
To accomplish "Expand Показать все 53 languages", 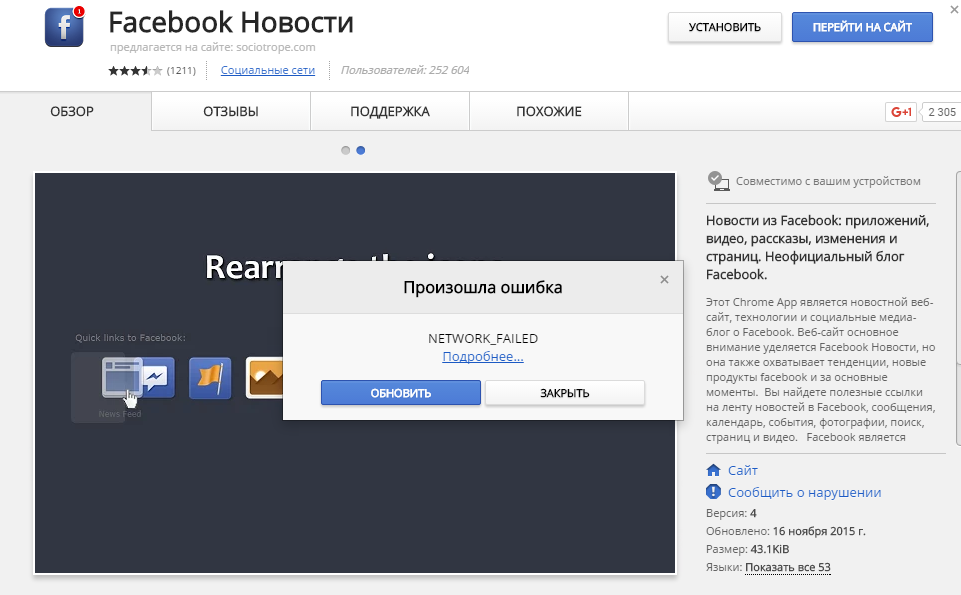I will 788,567.
